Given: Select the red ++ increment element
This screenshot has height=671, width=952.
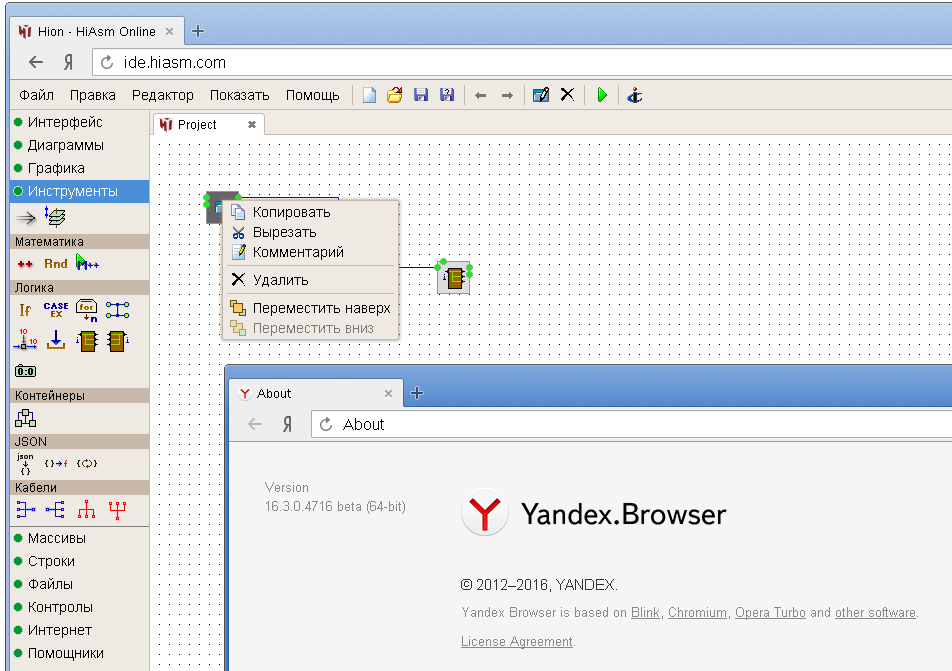Looking at the screenshot, I should [25, 264].
